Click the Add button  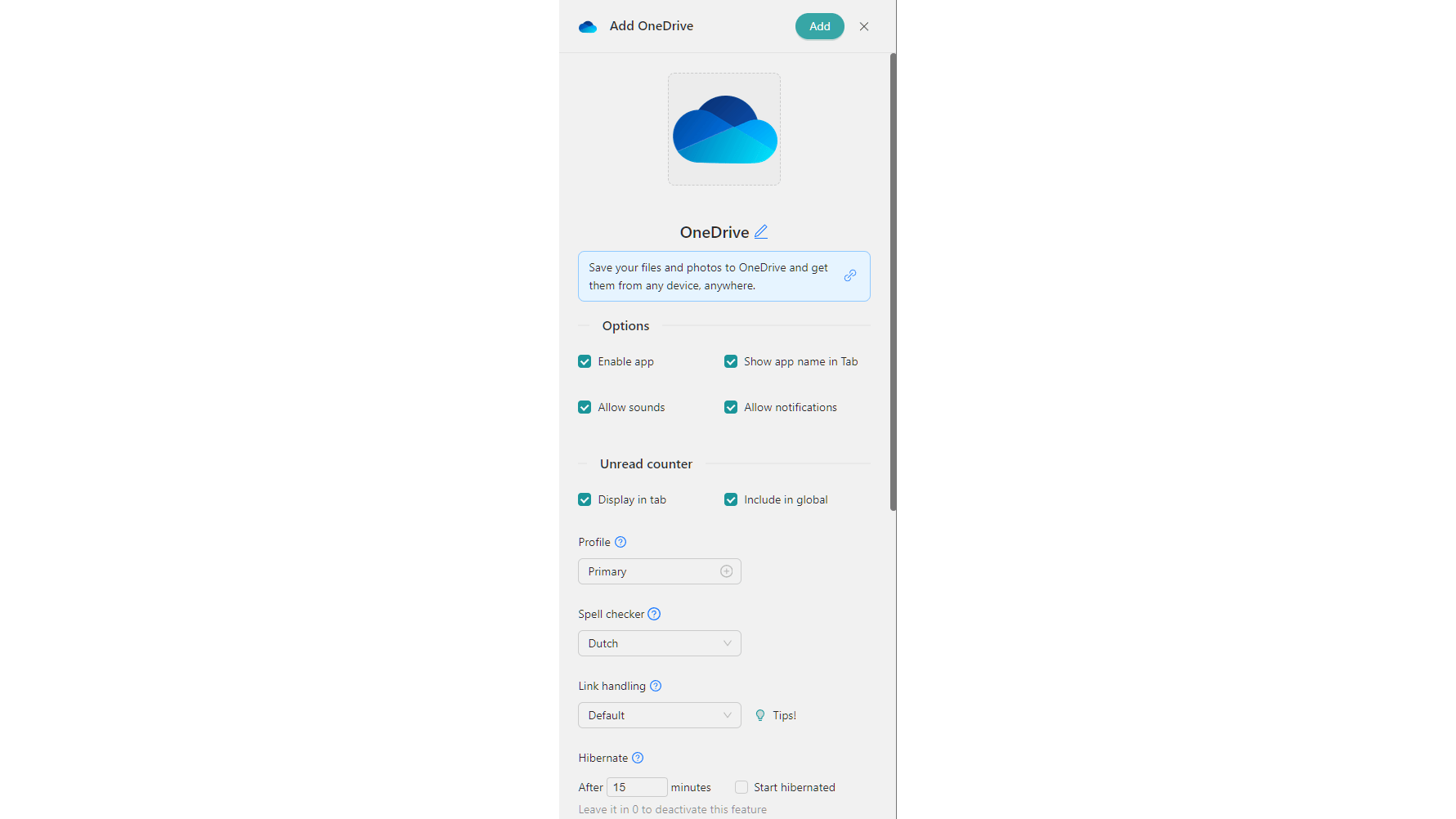820,26
